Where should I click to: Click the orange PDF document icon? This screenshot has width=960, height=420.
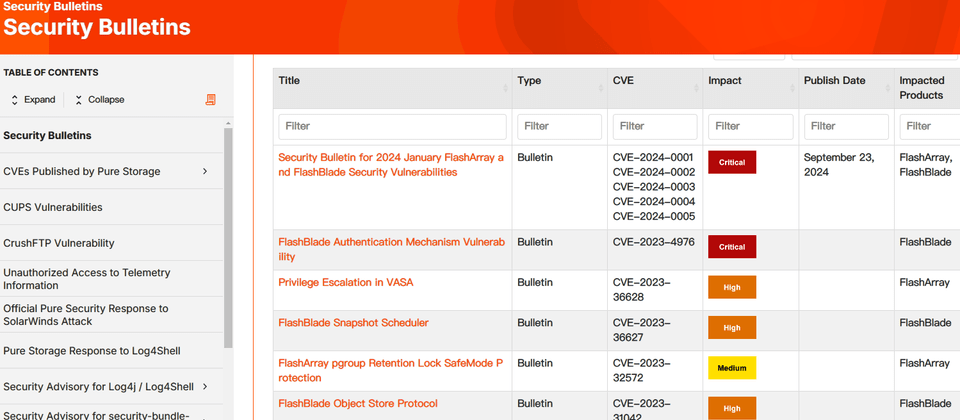click(x=211, y=100)
